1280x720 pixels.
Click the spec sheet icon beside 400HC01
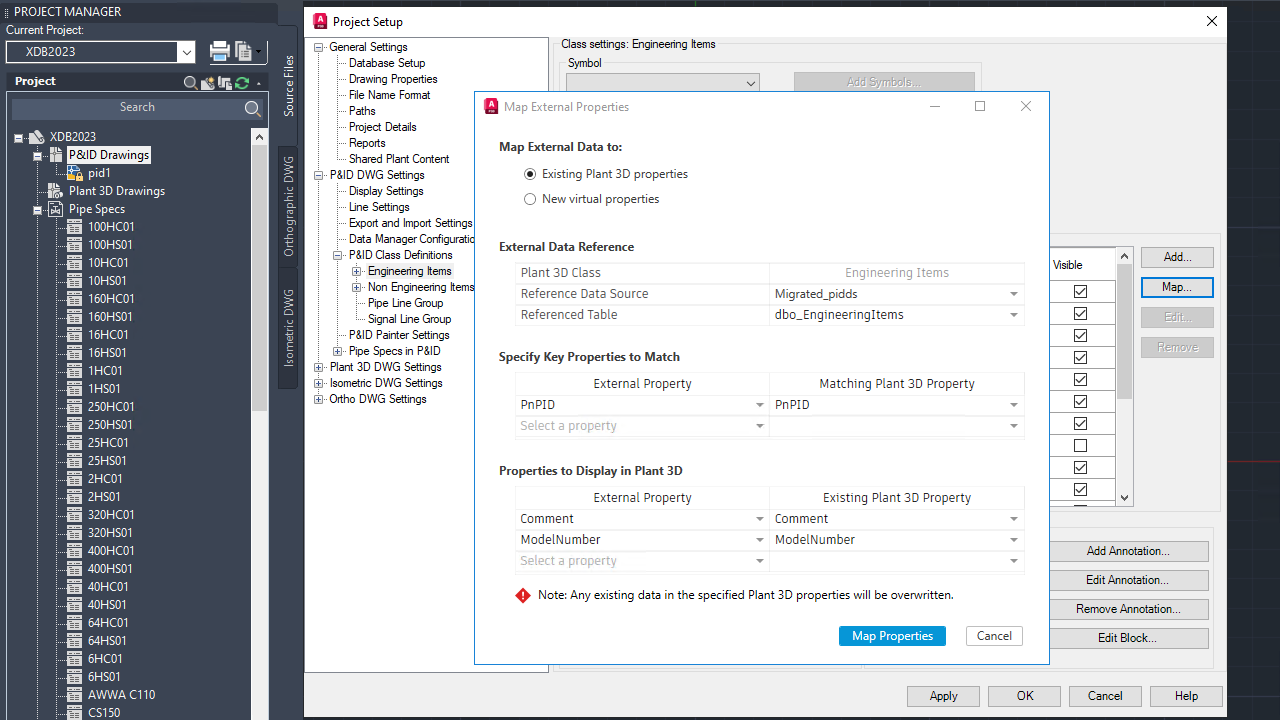click(75, 551)
